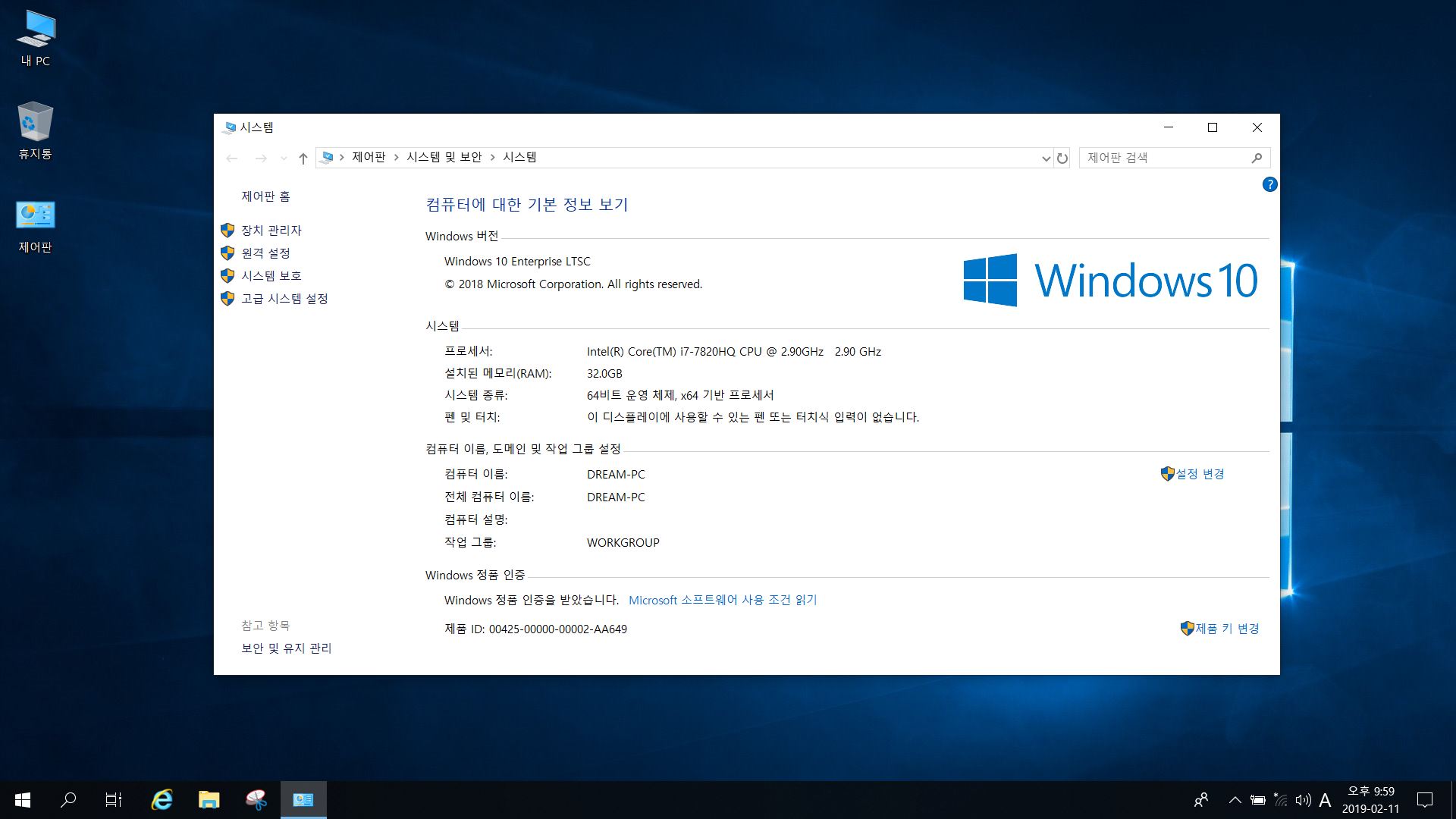The width and height of the screenshot is (1456, 819).
Task: Open the Windows Start button
Action: 23,800
